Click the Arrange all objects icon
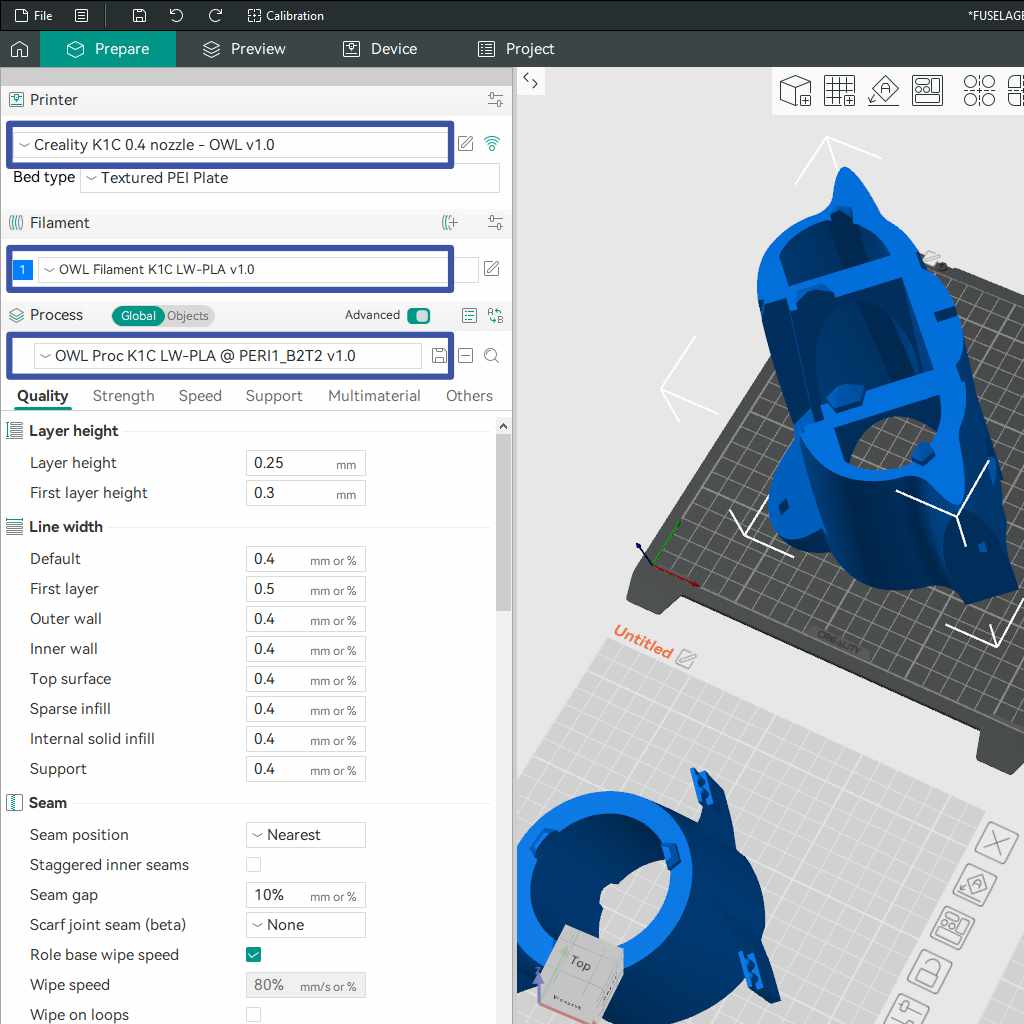The width and height of the screenshot is (1024, 1024). [927, 90]
